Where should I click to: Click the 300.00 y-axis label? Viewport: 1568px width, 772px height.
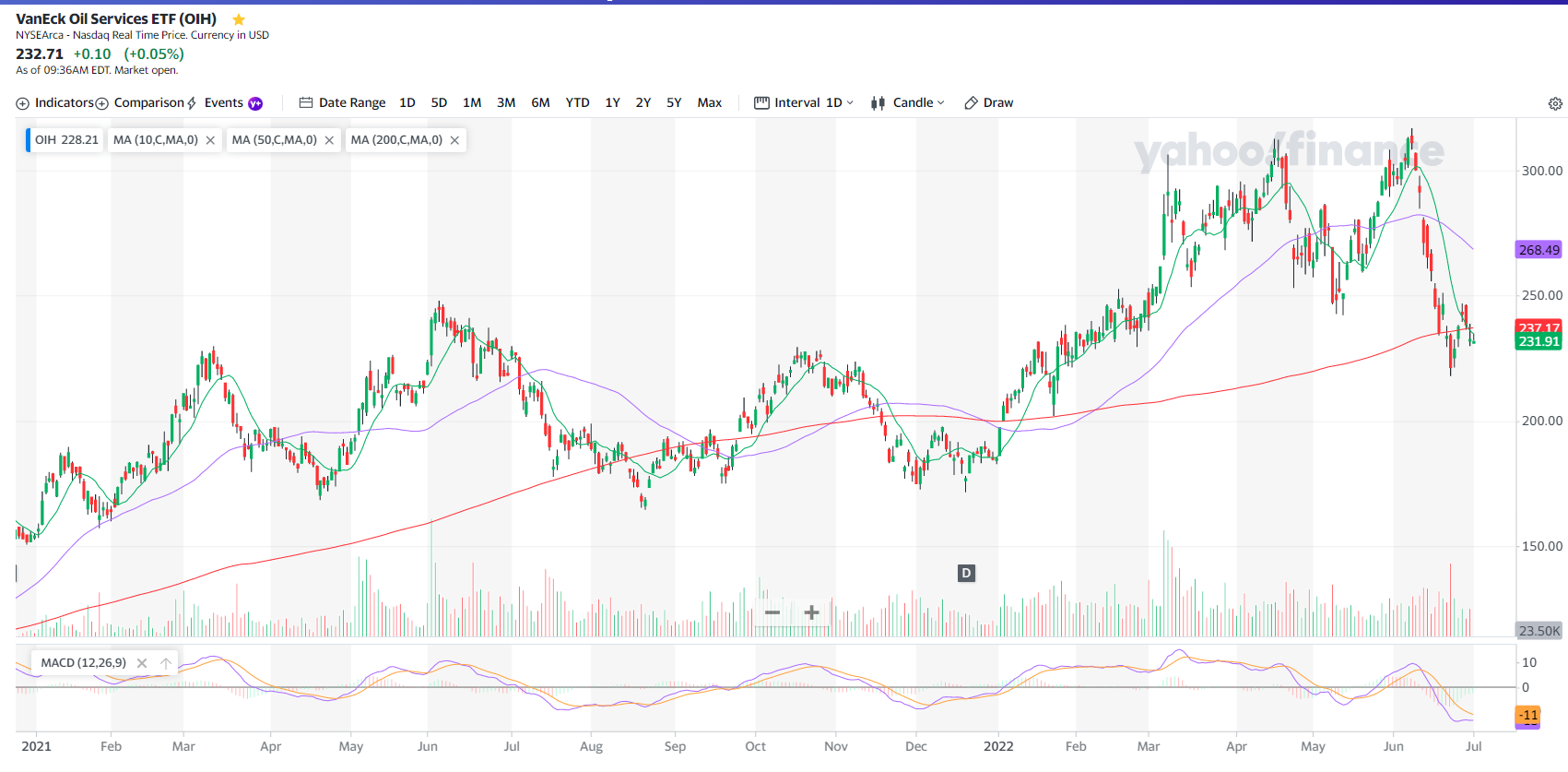(x=1542, y=171)
